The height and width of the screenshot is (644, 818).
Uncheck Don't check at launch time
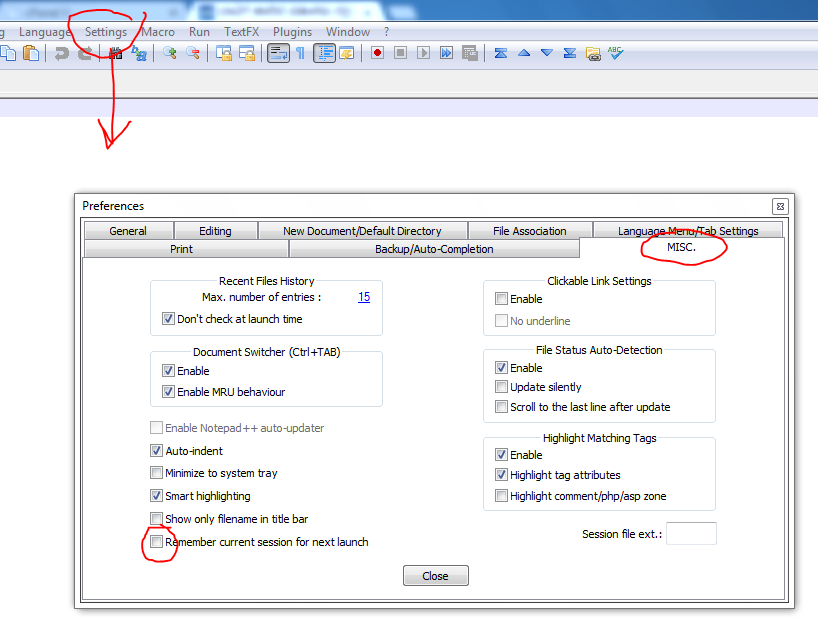click(168, 319)
